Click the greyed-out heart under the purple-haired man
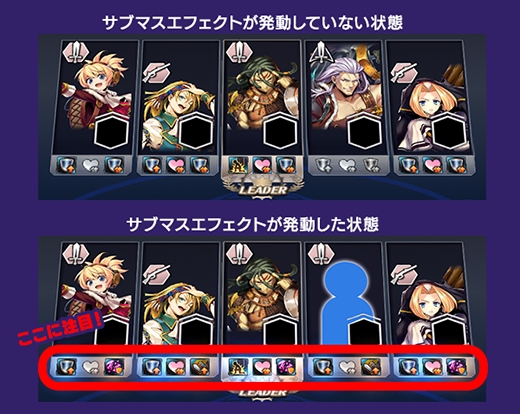The width and height of the screenshot is (520, 414). point(345,165)
